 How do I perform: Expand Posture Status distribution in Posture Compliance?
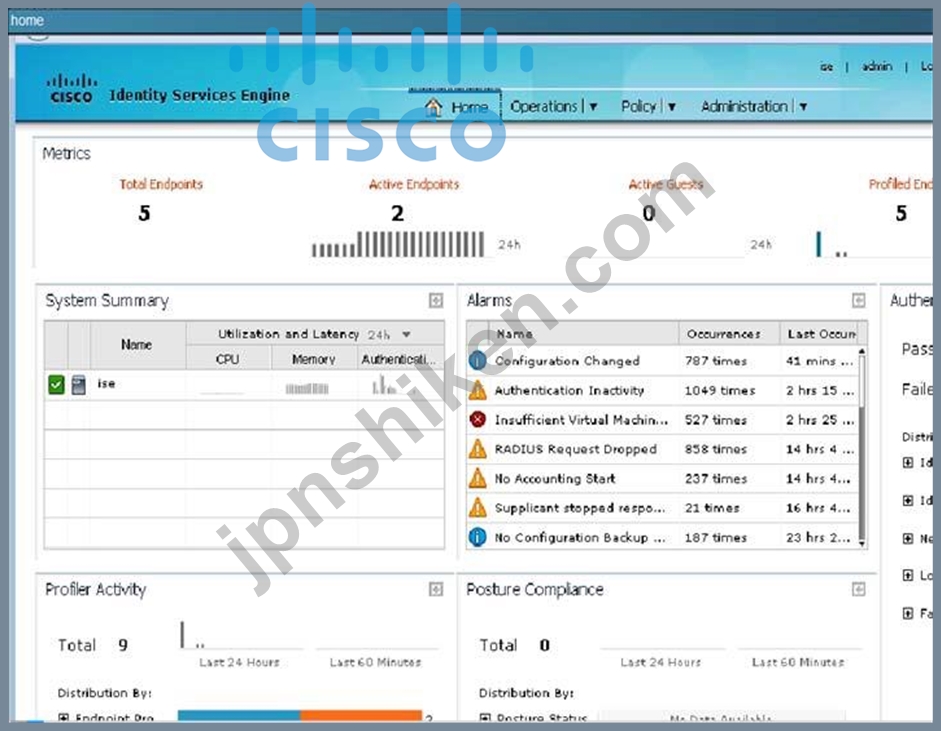[x=486, y=717]
